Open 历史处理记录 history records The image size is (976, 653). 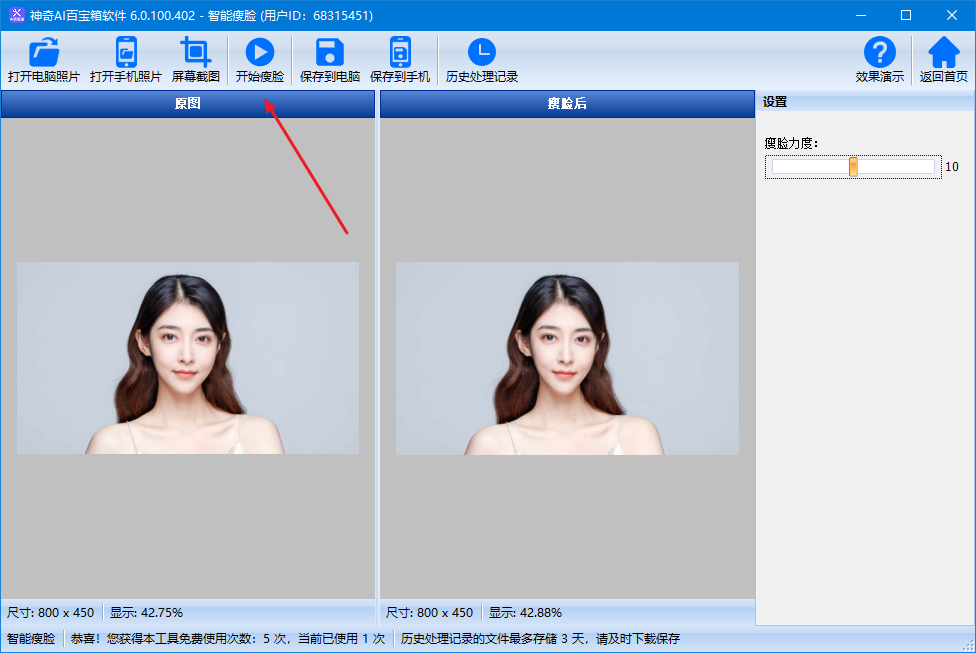click(x=482, y=53)
